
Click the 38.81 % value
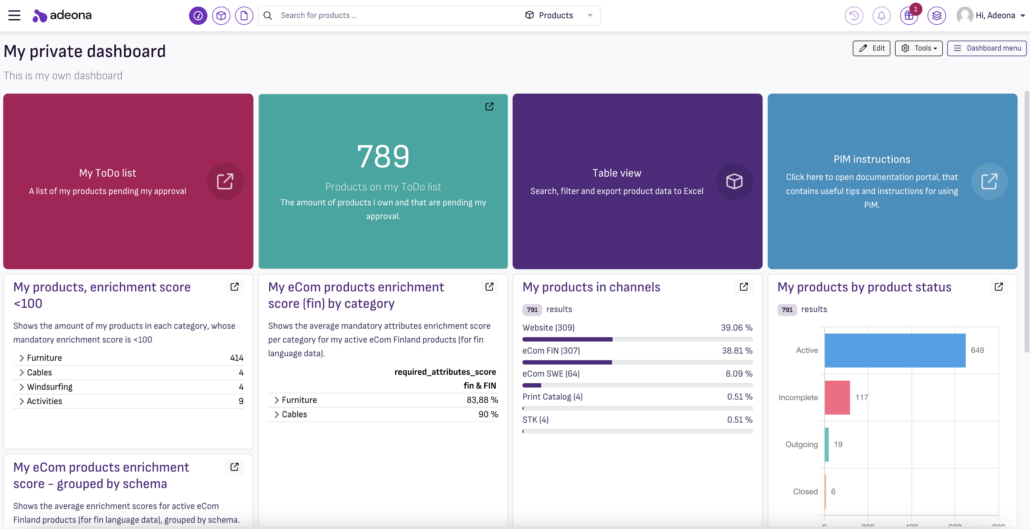(x=737, y=351)
